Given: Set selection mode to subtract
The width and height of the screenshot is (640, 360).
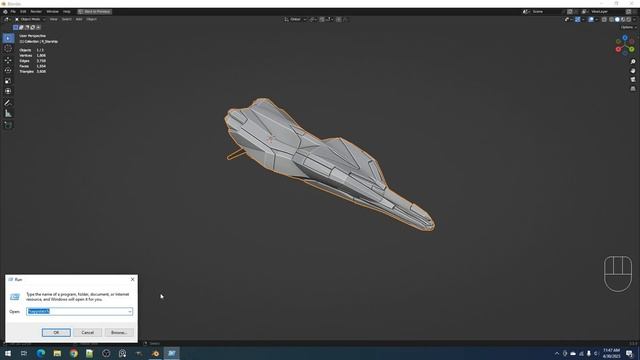Looking at the screenshot, I should pyautogui.click(x=27, y=27).
